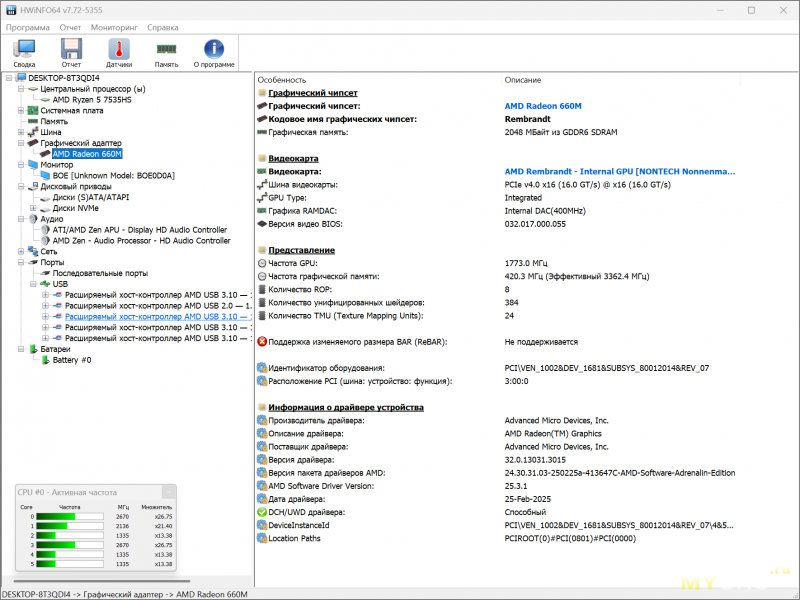
Task: Click the Описание column header
Action: 523,79
